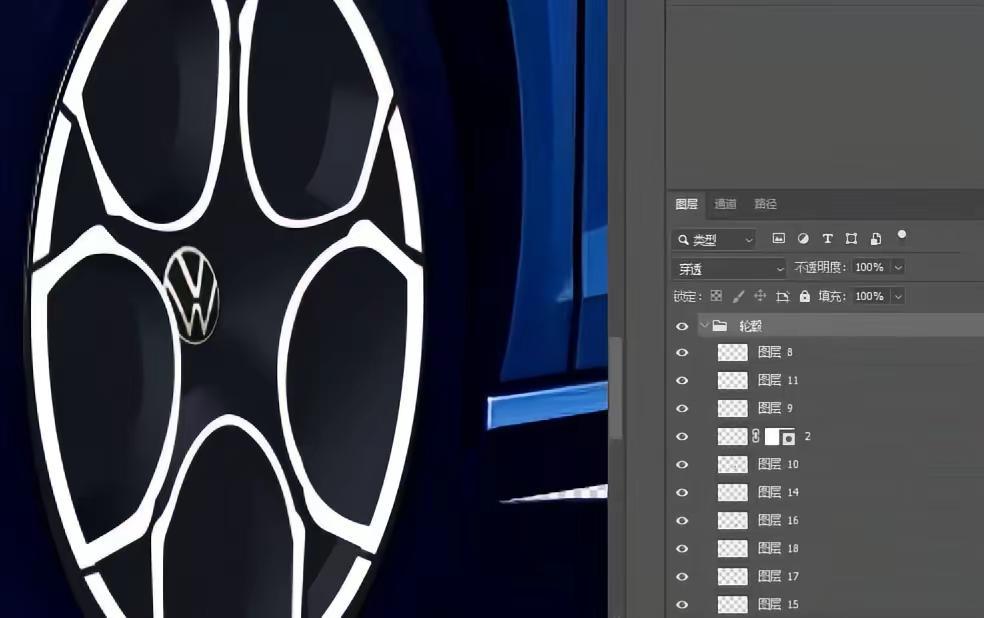This screenshot has height=618, width=984.
Task: Select the 图层 11 thumbnail
Action: click(x=732, y=380)
